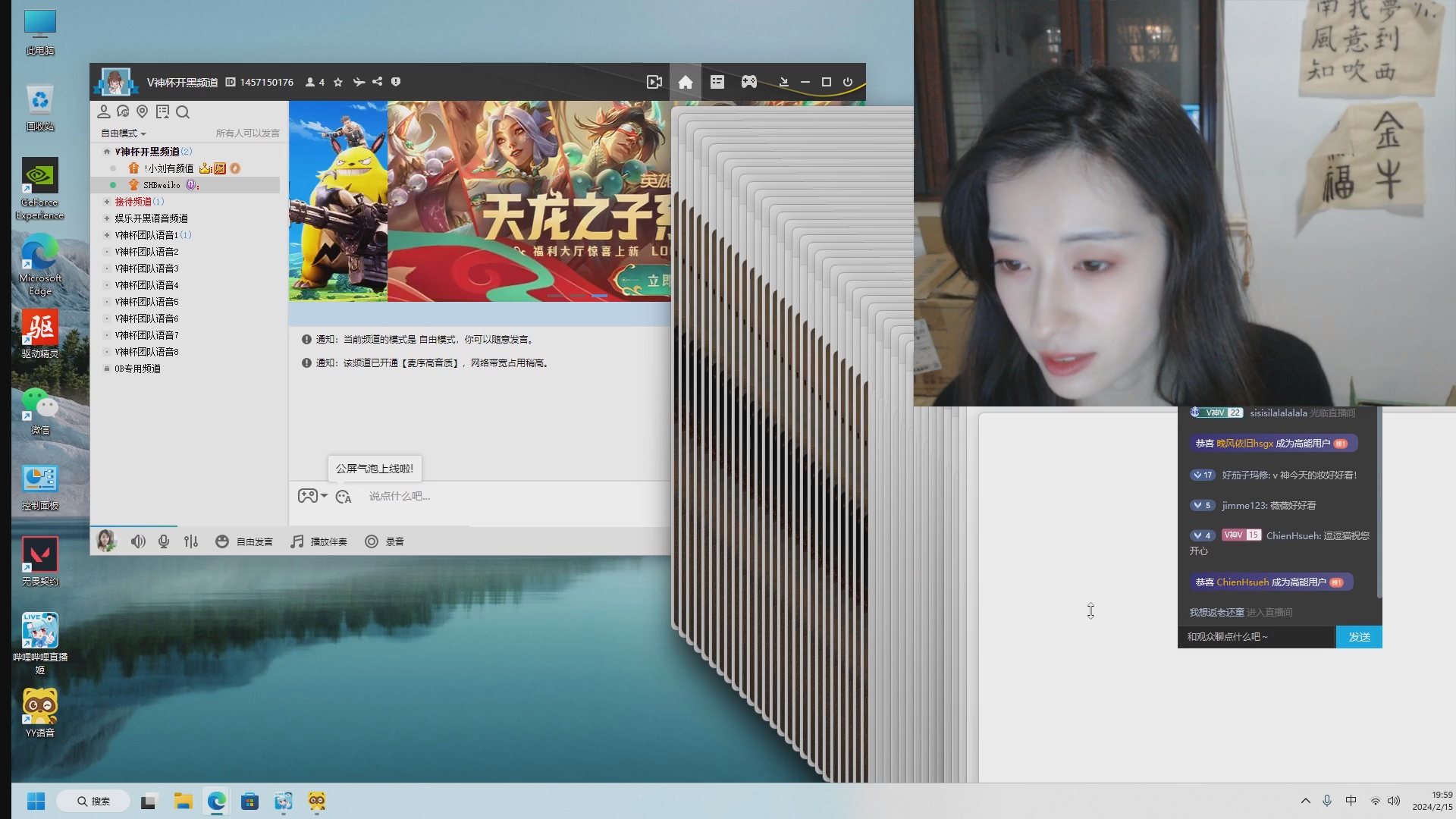Screen dimensions: 1456x819
Task: Join channel V神杯团队语音5
Action: pyautogui.click(x=146, y=302)
